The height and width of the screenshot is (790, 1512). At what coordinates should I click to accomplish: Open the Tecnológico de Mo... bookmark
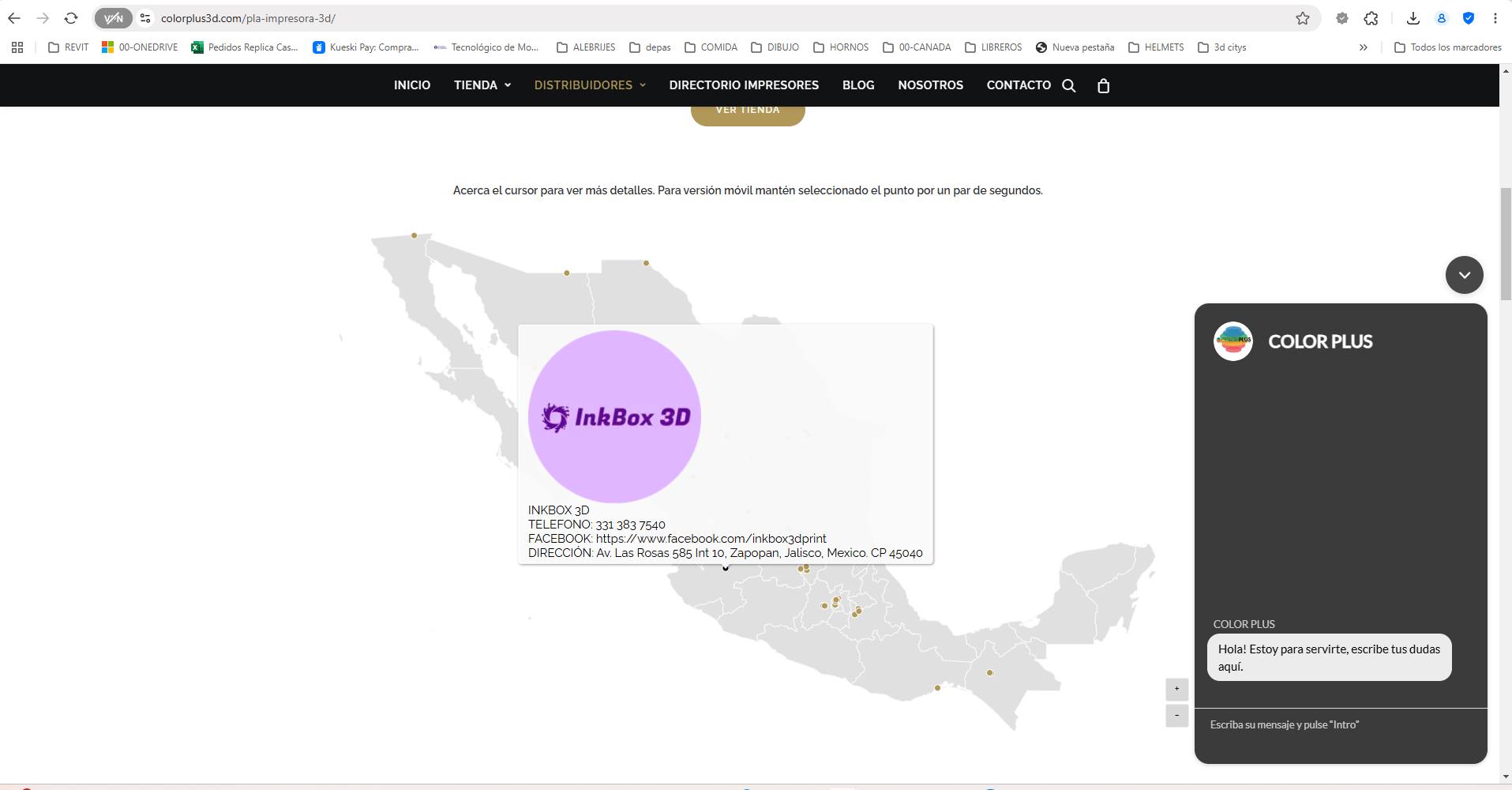click(x=486, y=47)
